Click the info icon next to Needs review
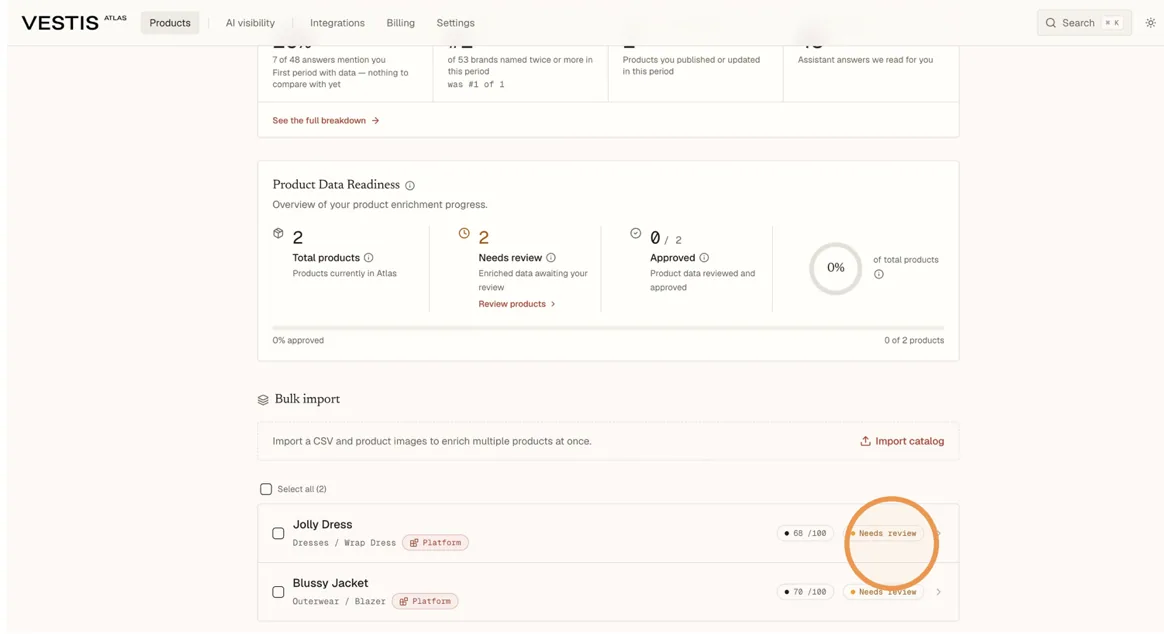 coord(551,258)
